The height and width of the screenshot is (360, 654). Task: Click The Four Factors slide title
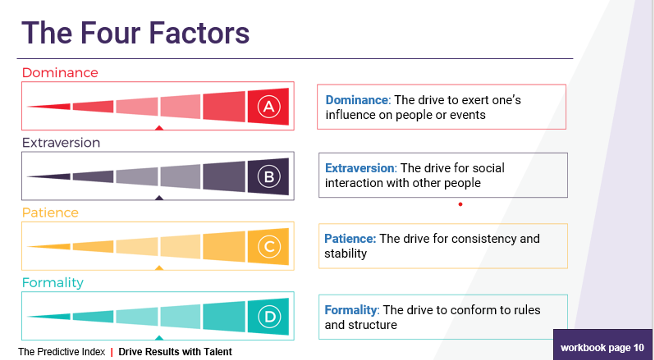pos(136,33)
